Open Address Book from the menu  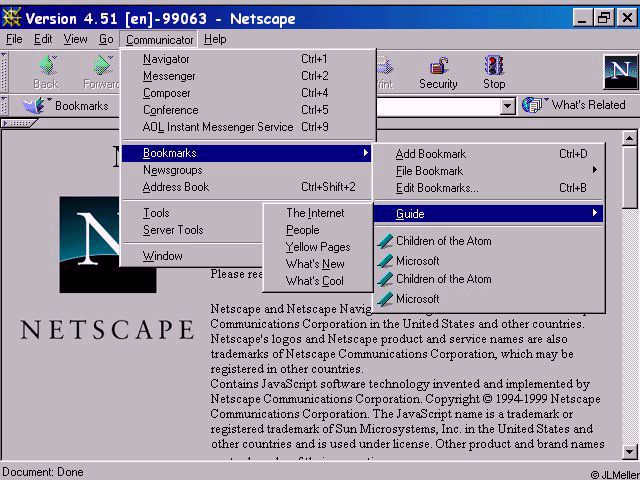pos(247,187)
